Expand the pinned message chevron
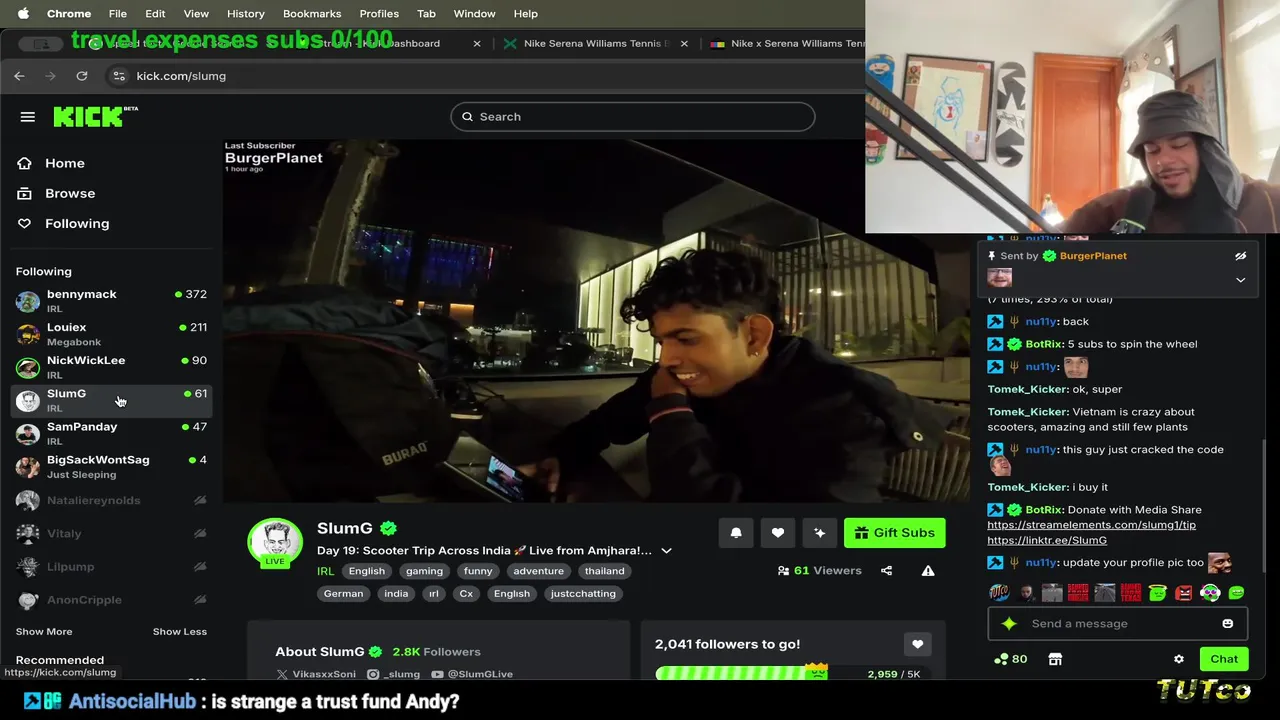 point(1240,280)
